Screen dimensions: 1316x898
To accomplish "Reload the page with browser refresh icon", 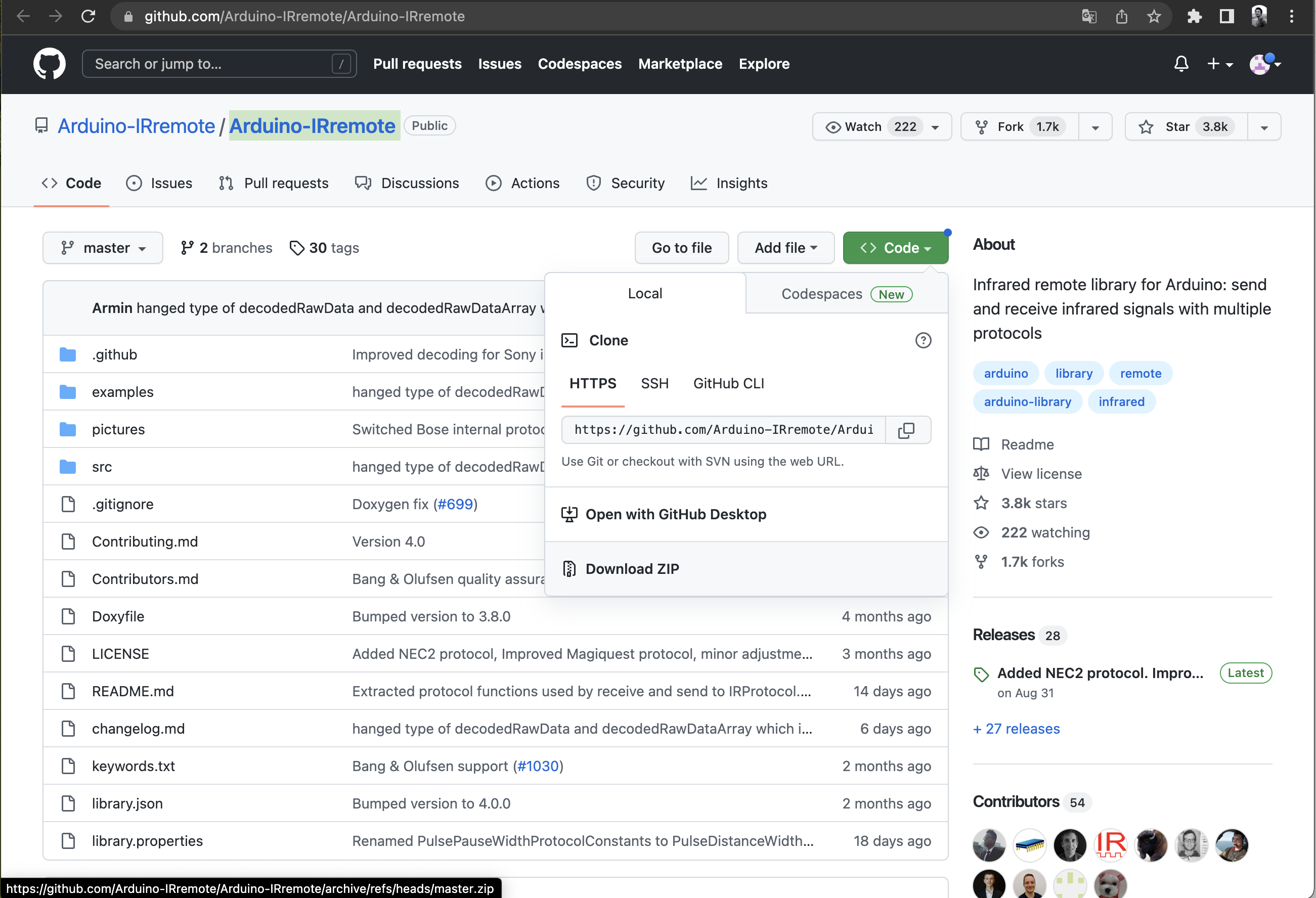I will point(88,16).
